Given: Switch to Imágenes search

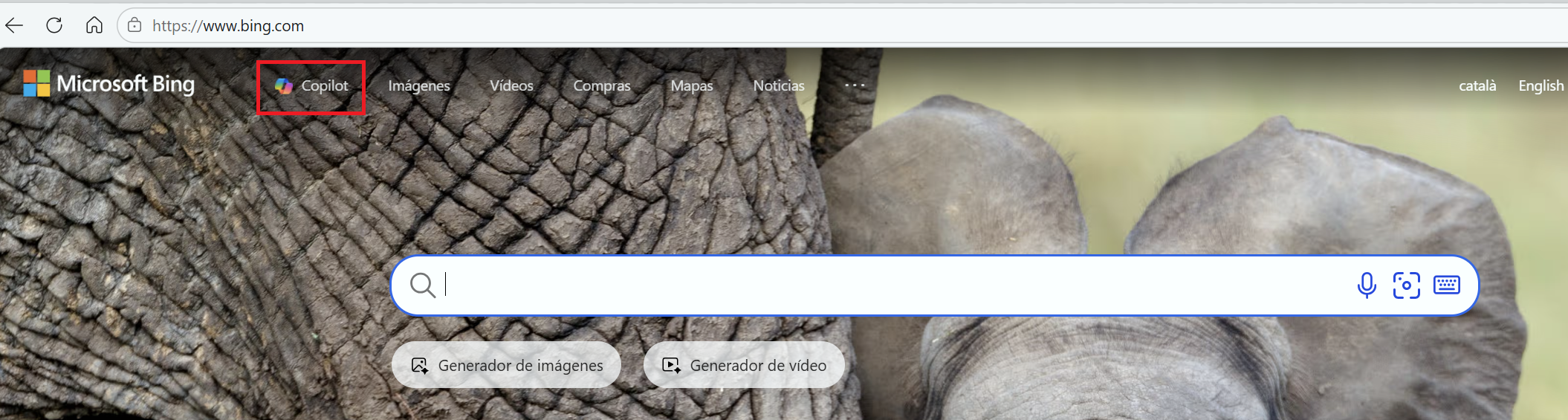Looking at the screenshot, I should 419,86.
